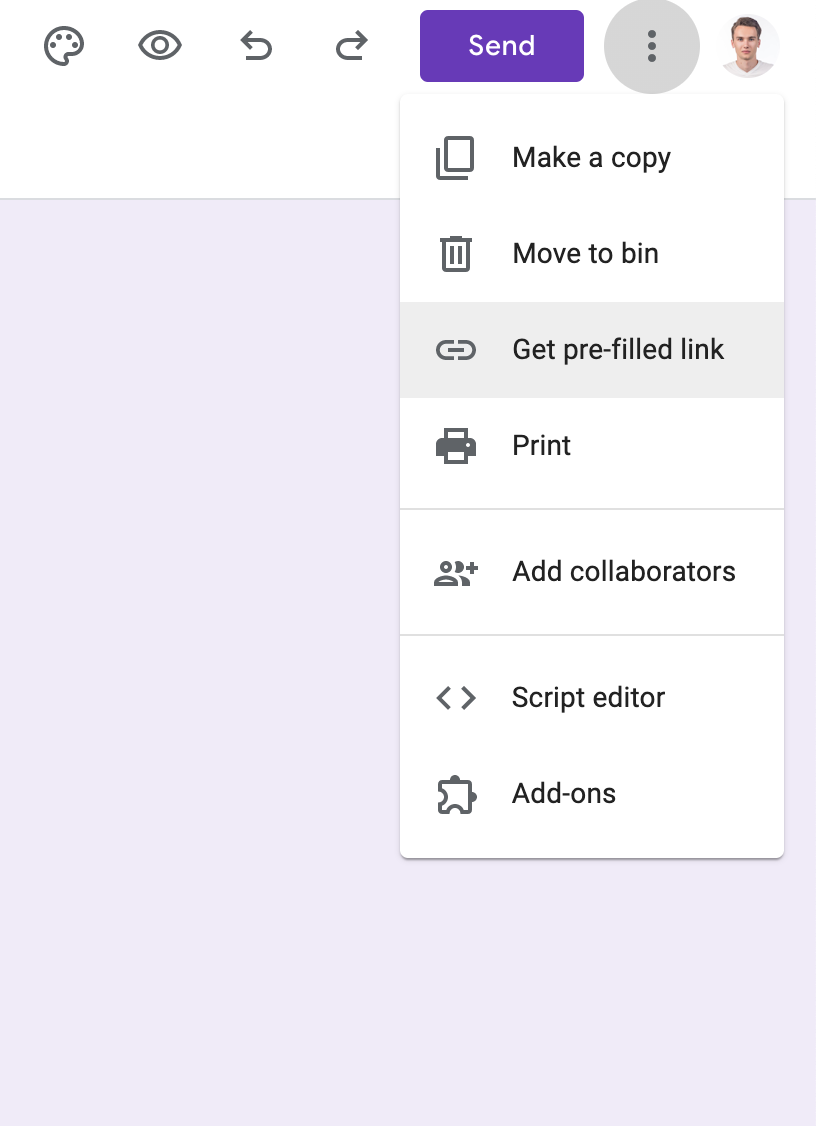Open Script editor from the menu

(x=592, y=698)
